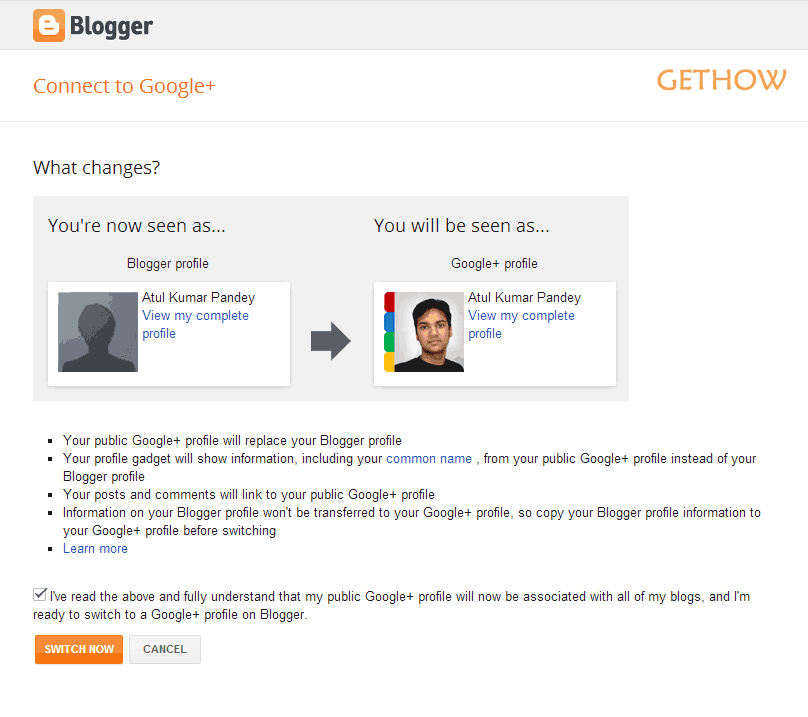Click the orange Blogger logo icon
This screenshot has height=717, width=808.
(x=49, y=25)
